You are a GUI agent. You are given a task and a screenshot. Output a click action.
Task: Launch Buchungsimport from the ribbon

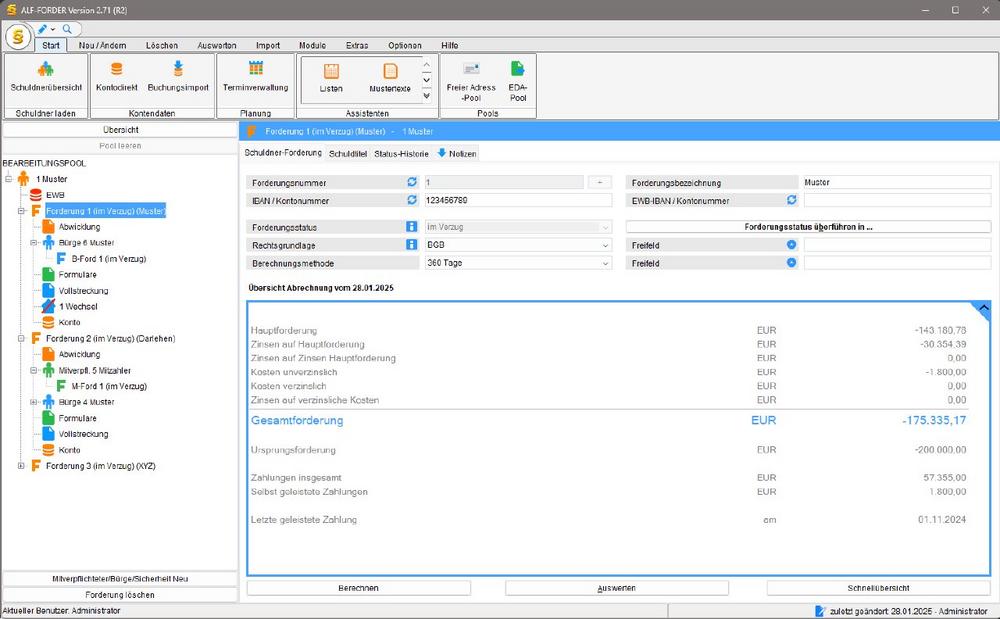pos(178,76)
